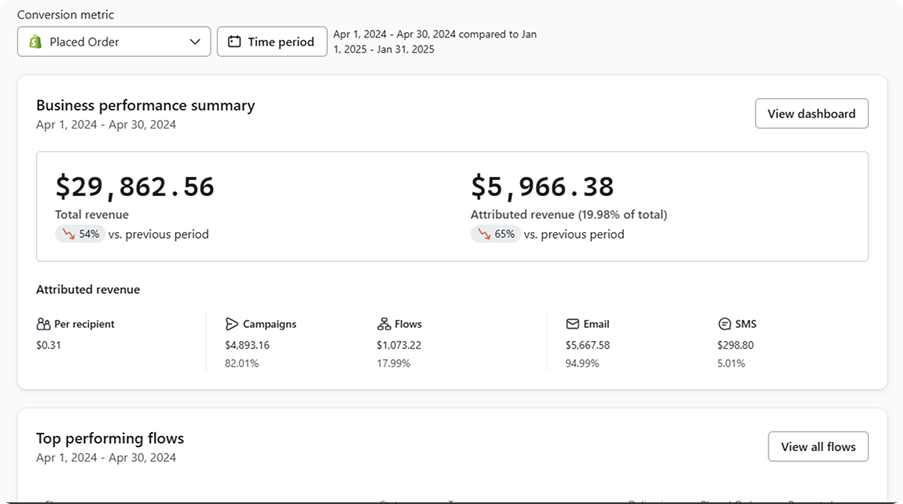Click the $29,862.56 total revenue figure

point(135,187)
